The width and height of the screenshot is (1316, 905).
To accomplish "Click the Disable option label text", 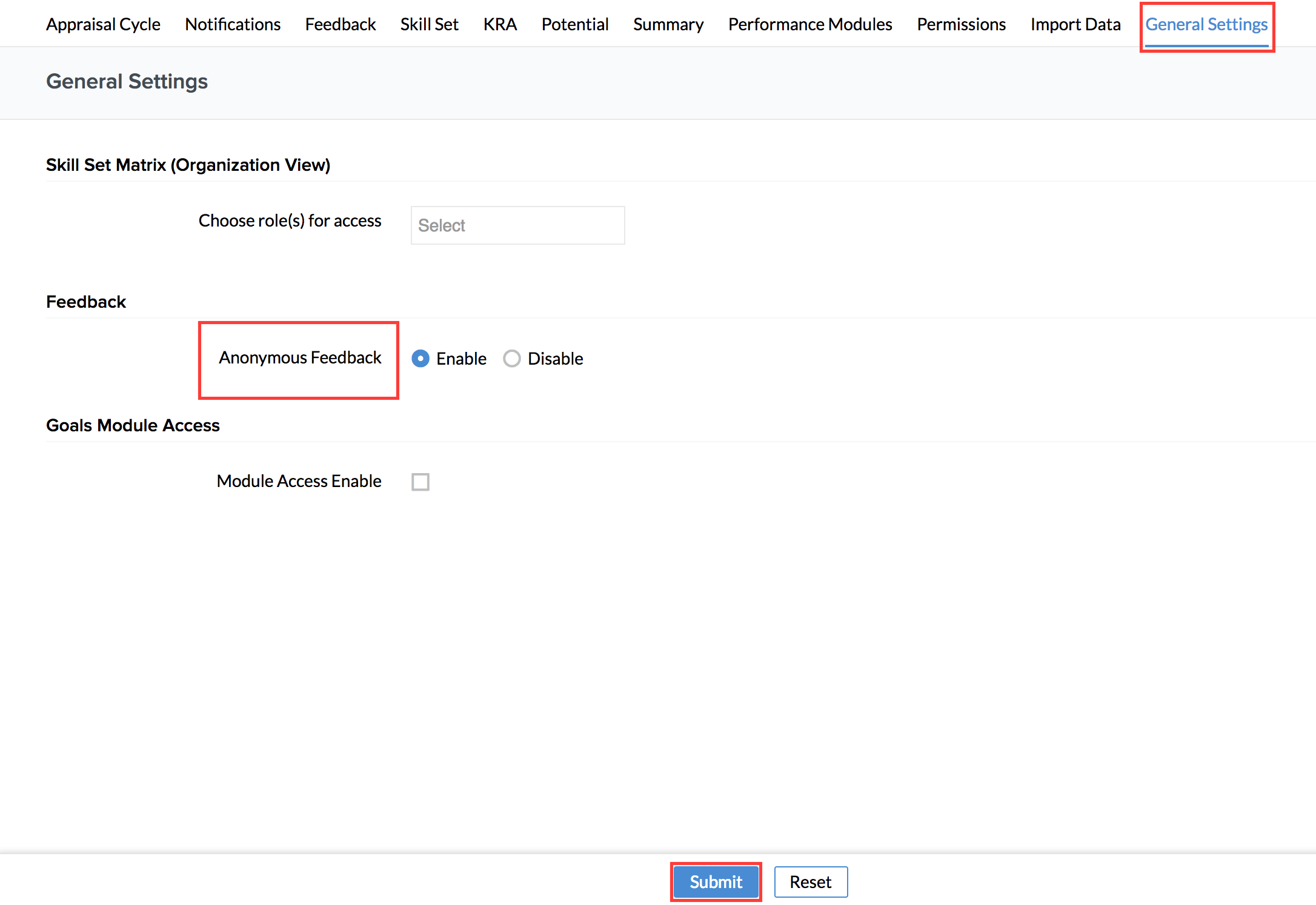I will tap(555, 359).
